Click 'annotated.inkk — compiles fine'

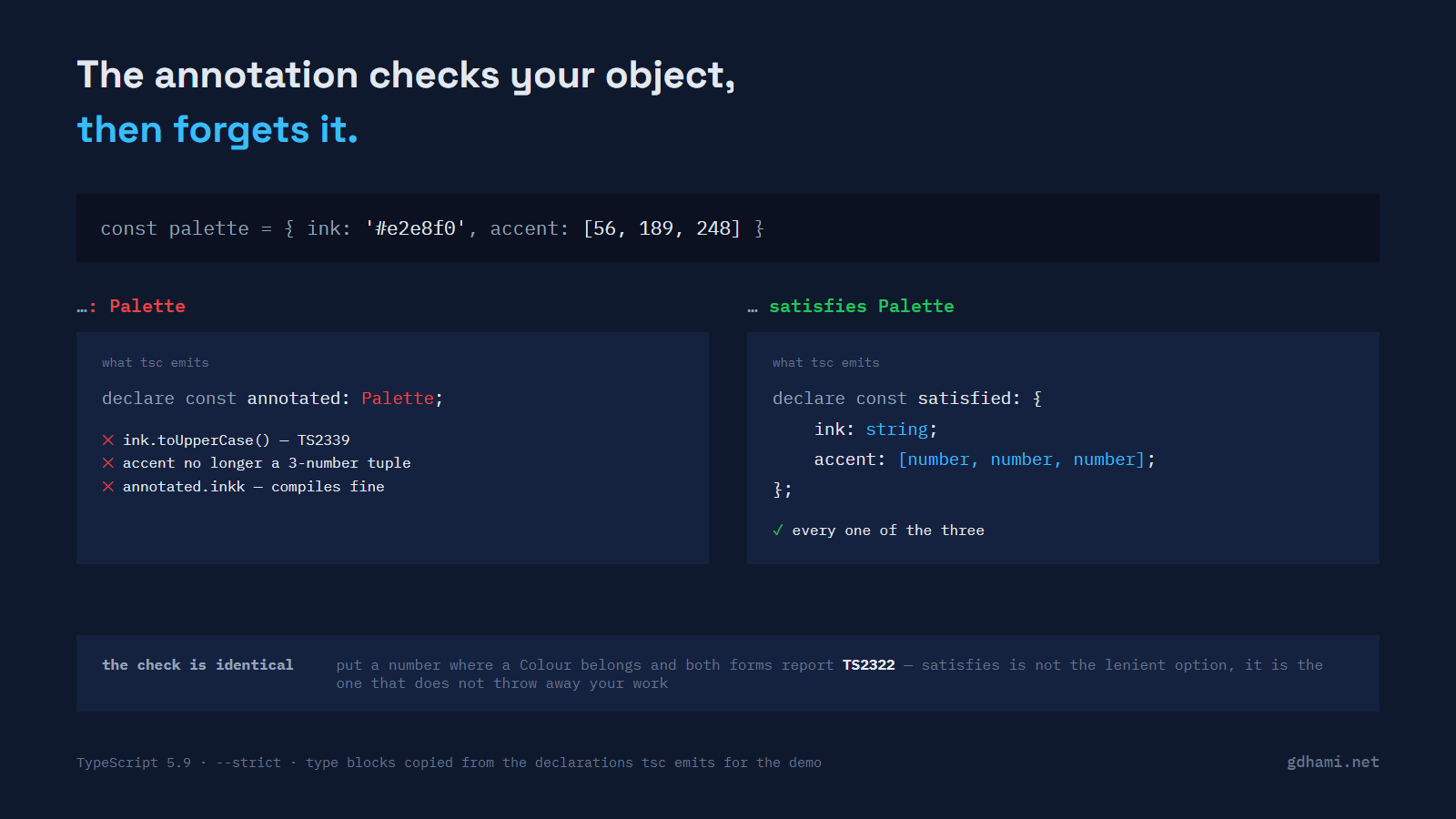(254, 487)
